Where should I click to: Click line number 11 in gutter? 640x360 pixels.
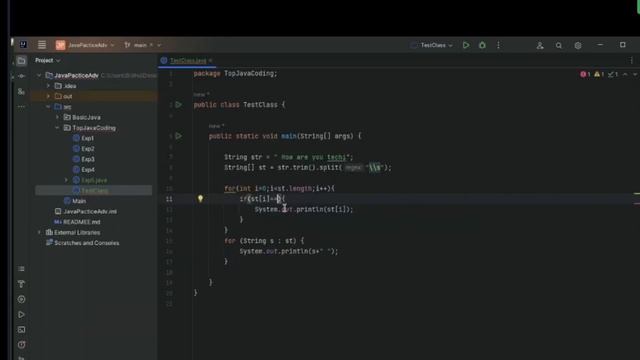pyautogui.click(x=169, y=199)
